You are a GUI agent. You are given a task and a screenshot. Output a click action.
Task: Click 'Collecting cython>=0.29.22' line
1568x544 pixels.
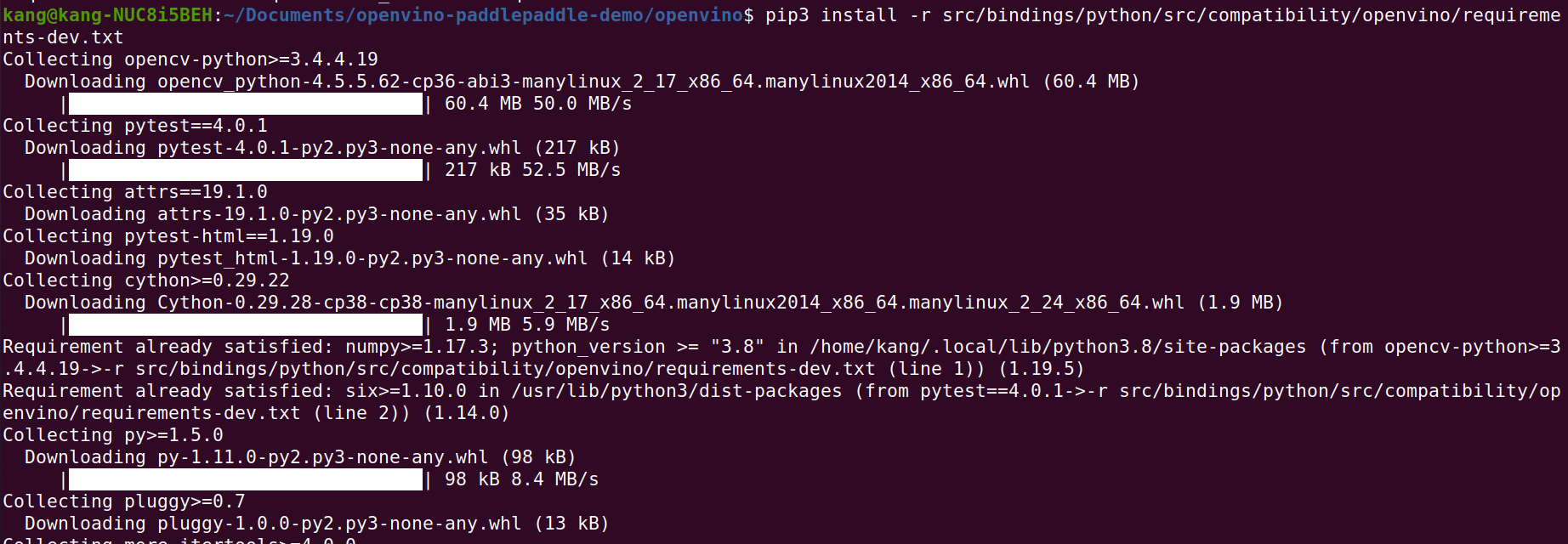tap(146, 280)
